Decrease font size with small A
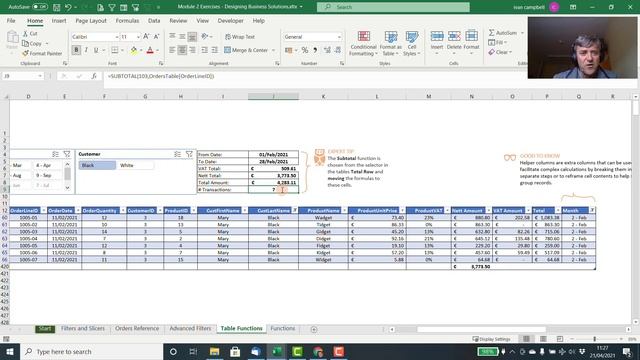Image resolution: width=640 pixels, height=360 pixels. pos(156,37)
